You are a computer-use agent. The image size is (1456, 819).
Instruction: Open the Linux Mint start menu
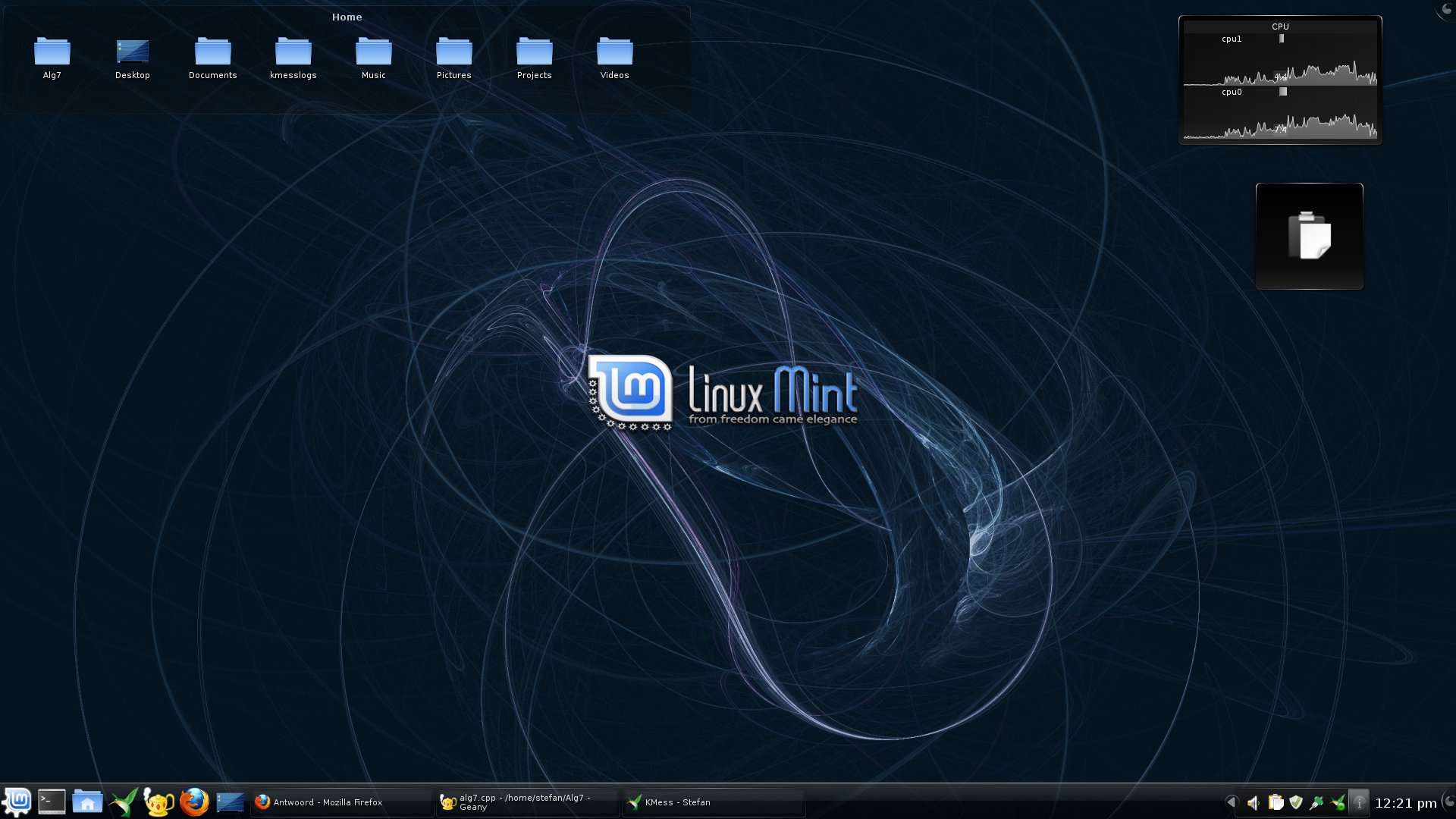[17, 801]
